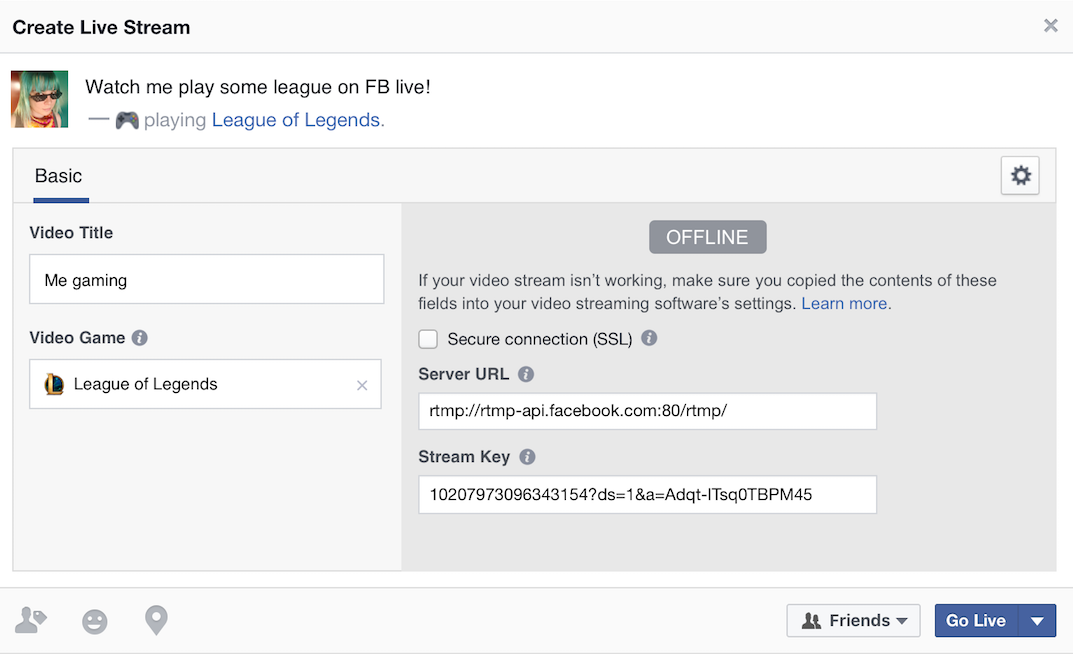Click the Video Title input field
This screenshot has height=654, width=1073.
[x=207, y=279]
